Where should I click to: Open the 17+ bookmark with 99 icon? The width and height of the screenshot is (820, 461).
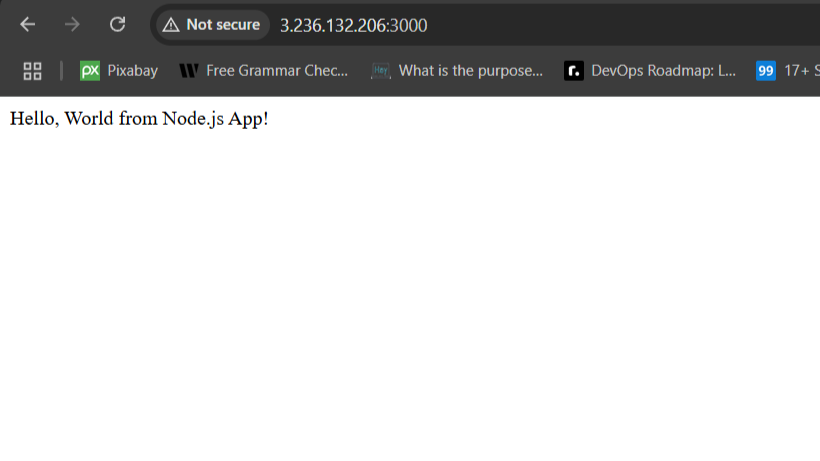pyautogui.click(x=788, y=71)
